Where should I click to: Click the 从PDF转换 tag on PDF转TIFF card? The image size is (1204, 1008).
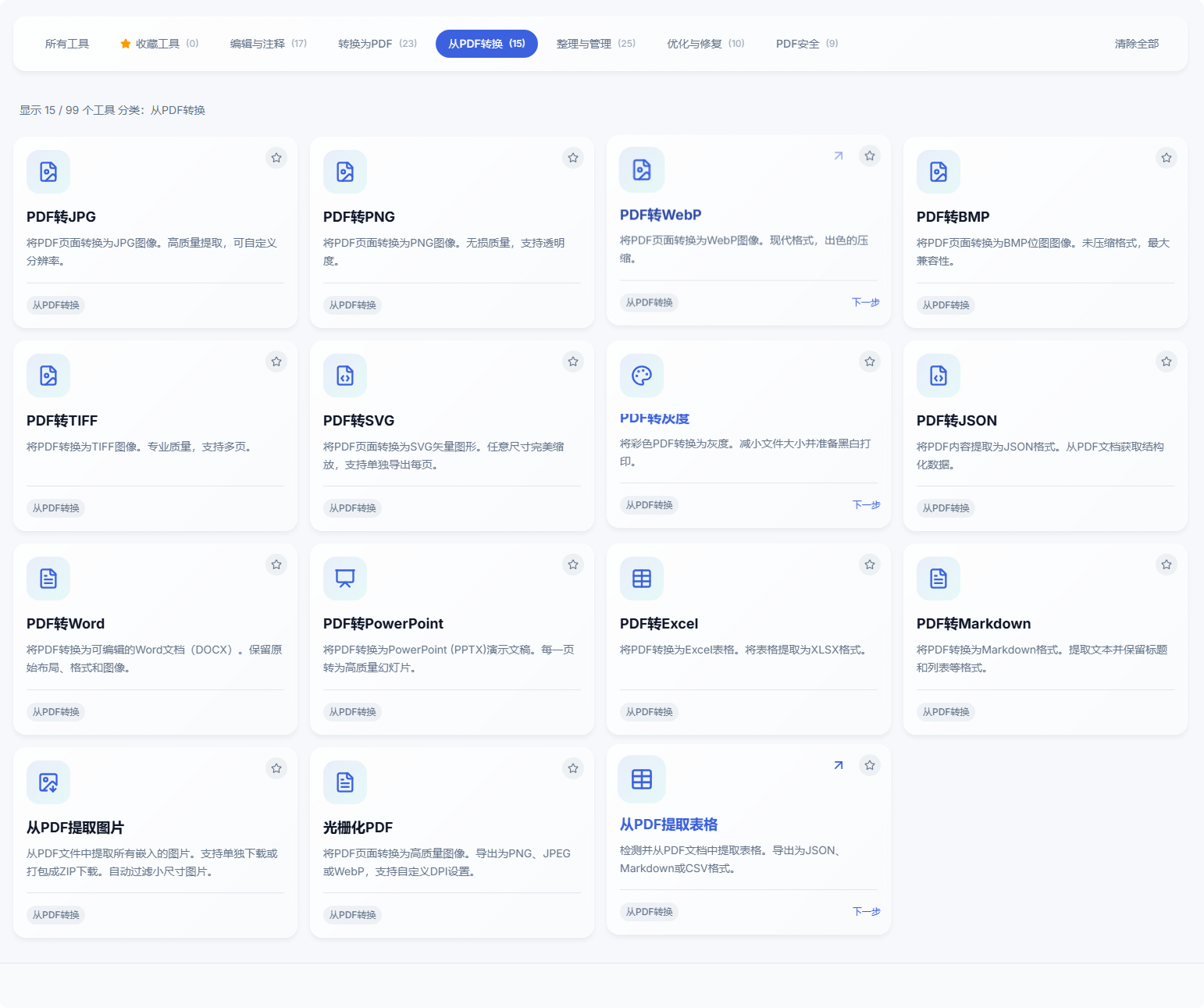pos(56,508)
